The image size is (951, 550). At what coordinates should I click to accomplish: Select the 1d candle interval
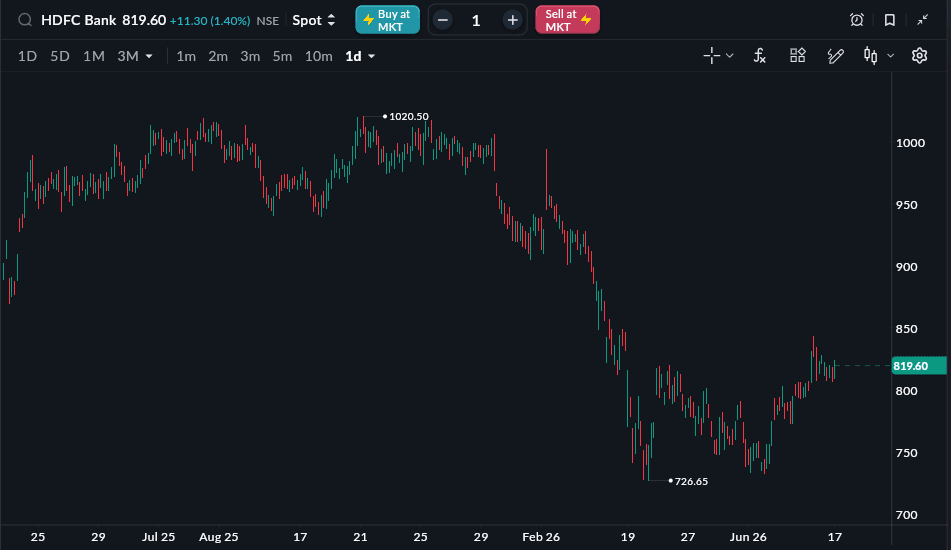pos(354,56)
